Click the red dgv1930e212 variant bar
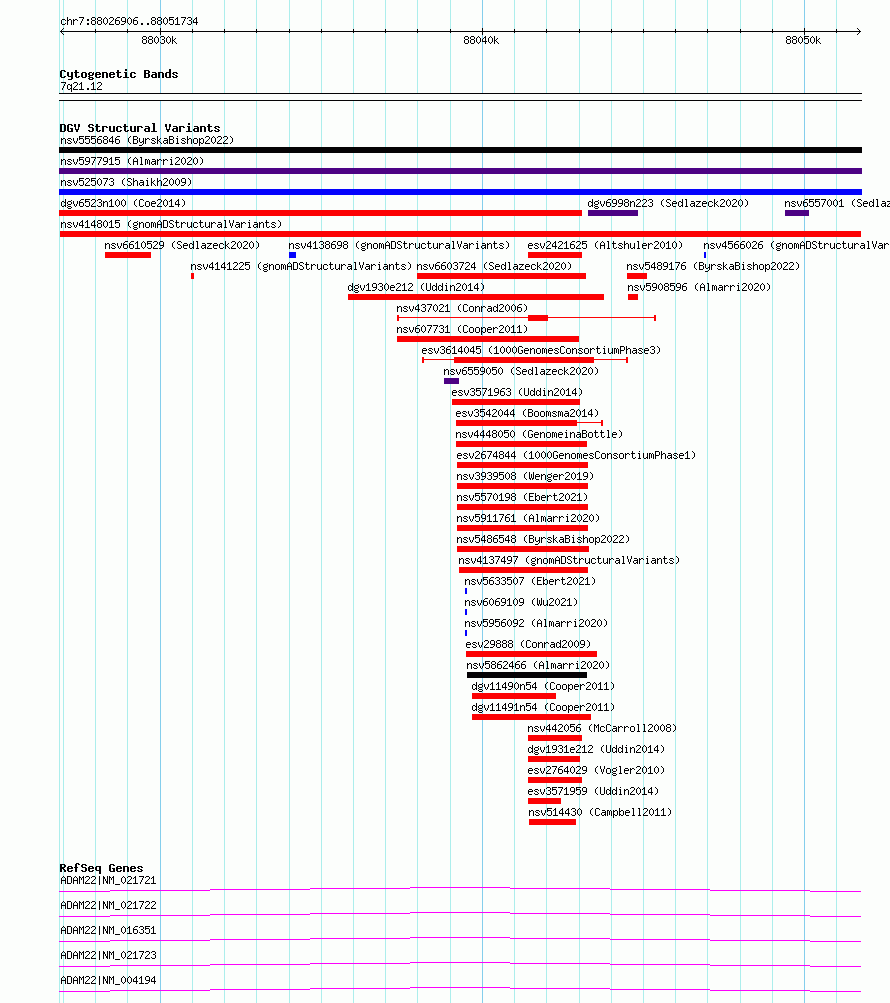Viewport: 890px width, 1003px height. click(476, 297)
